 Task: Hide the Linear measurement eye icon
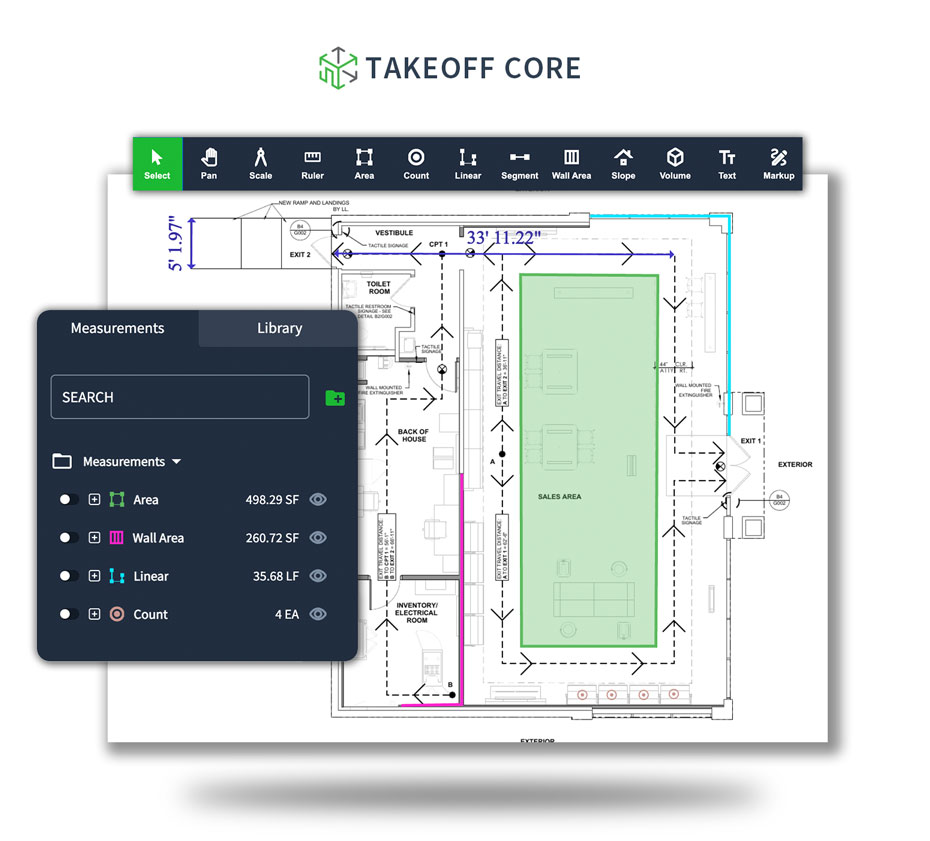[318, 576]
